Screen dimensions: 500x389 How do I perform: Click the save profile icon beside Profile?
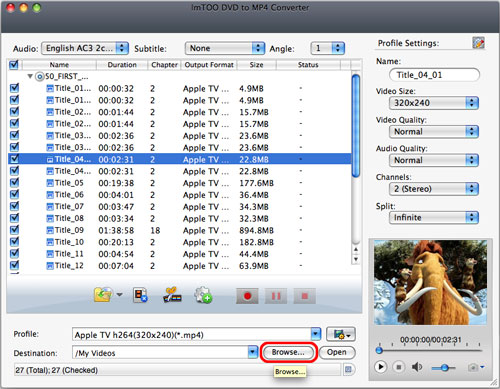click(x=341, y=334)
